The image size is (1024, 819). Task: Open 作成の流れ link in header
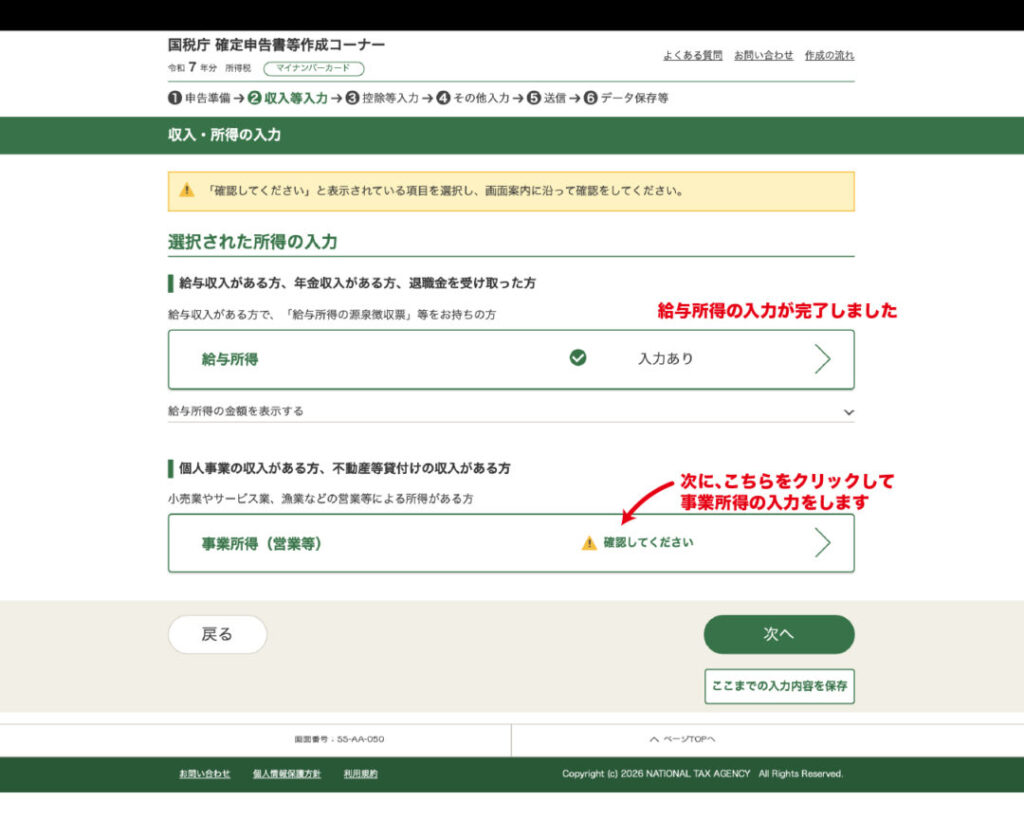tap(829, 56)
